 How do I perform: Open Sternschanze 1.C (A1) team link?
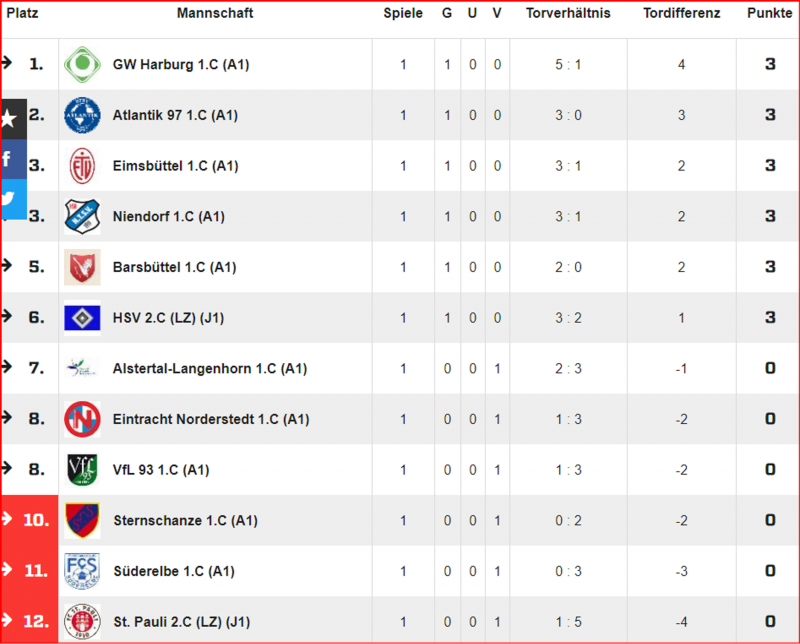pos(186,521)
